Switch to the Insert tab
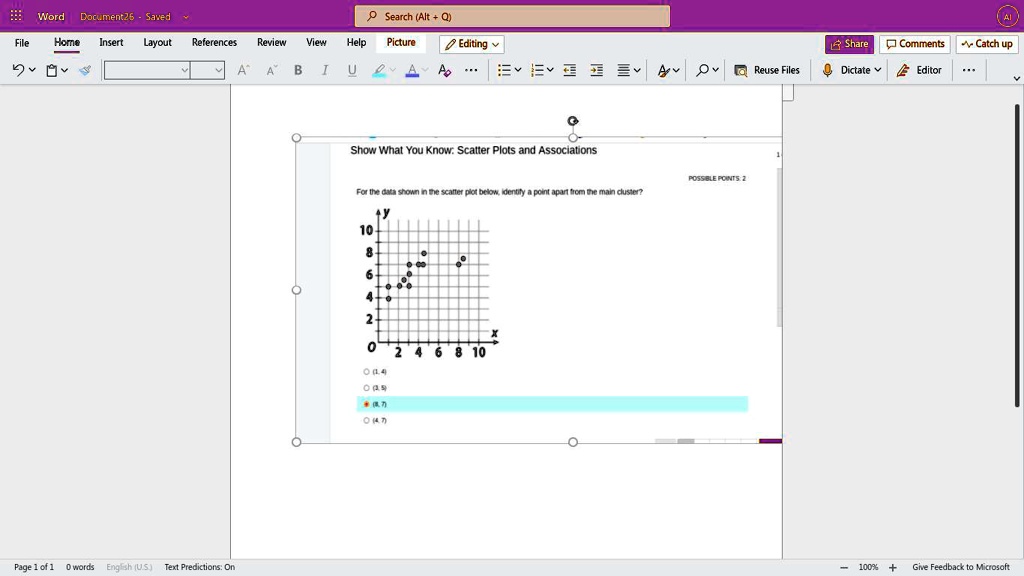1024x576 pixels. click(x=111, y=42)
